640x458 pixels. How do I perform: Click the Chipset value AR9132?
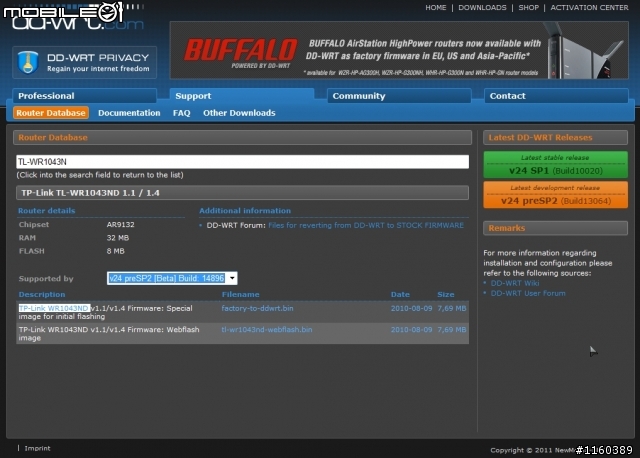point(120,225)
